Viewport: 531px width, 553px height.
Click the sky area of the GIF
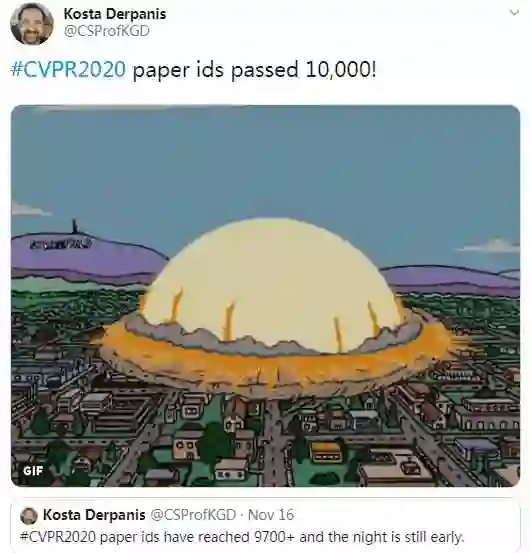tap(266, 159)
